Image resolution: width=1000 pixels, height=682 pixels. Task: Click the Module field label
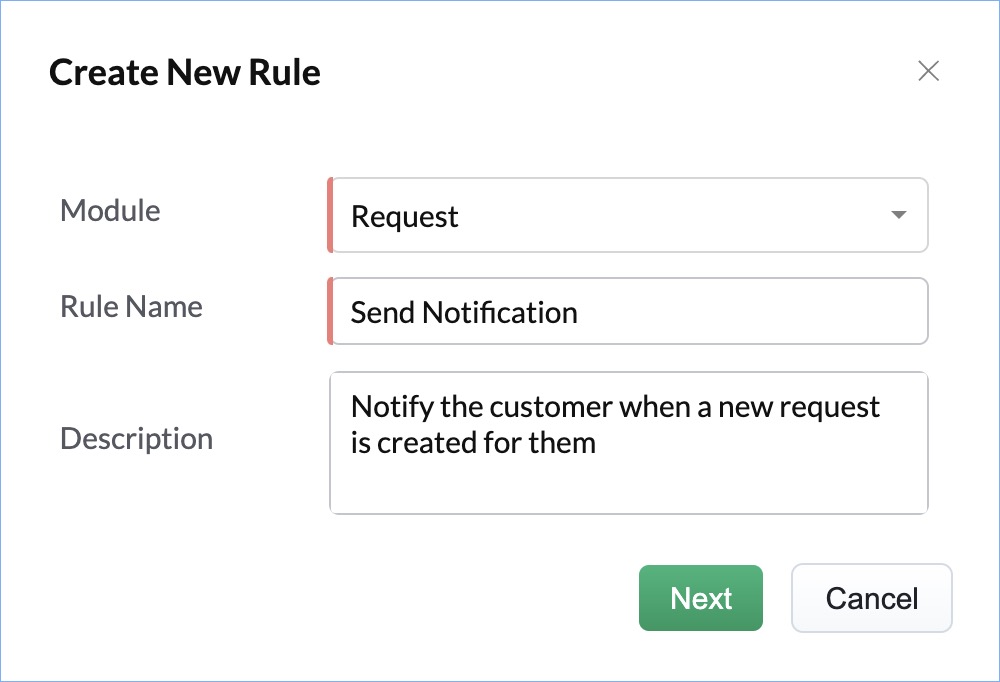(x=110, y=211)
